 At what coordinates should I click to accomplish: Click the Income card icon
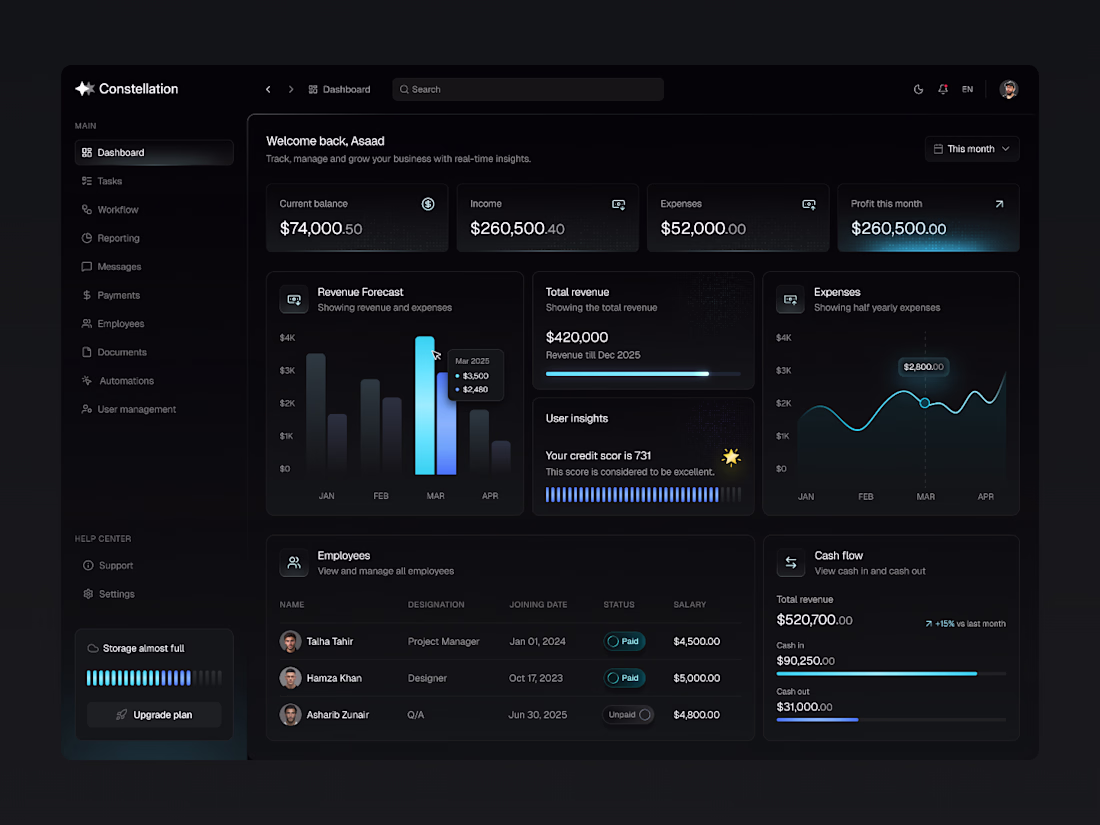click(x=618, y=204)
